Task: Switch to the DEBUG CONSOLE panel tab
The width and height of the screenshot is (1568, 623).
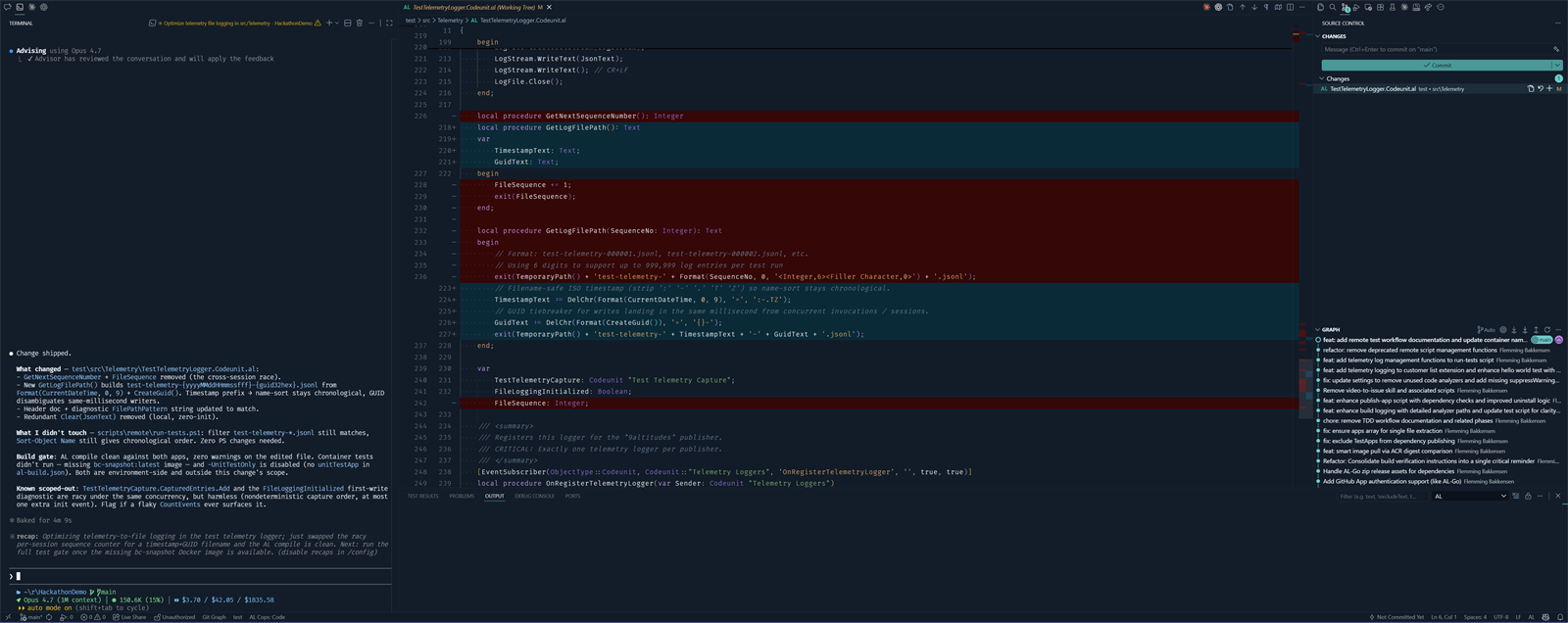Action: (x=535, y=496)
